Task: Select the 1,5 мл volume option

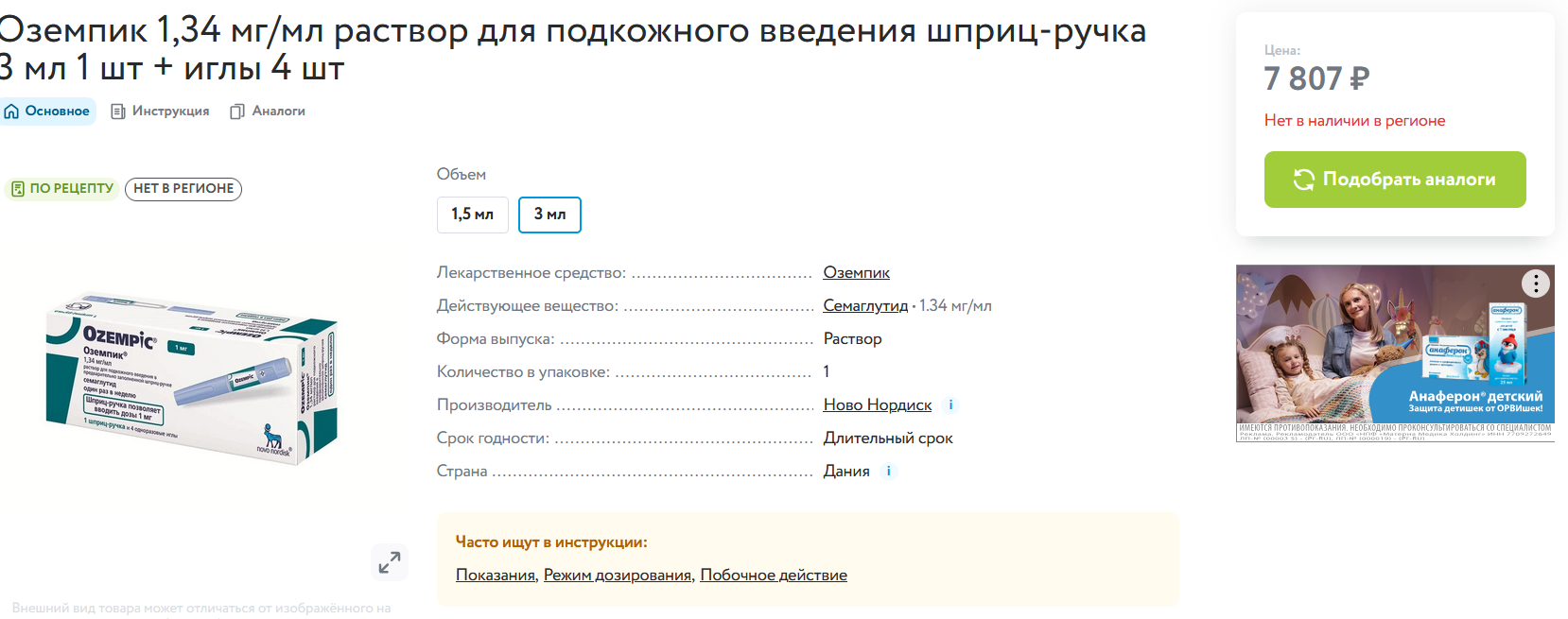Action: click(473, 215)
